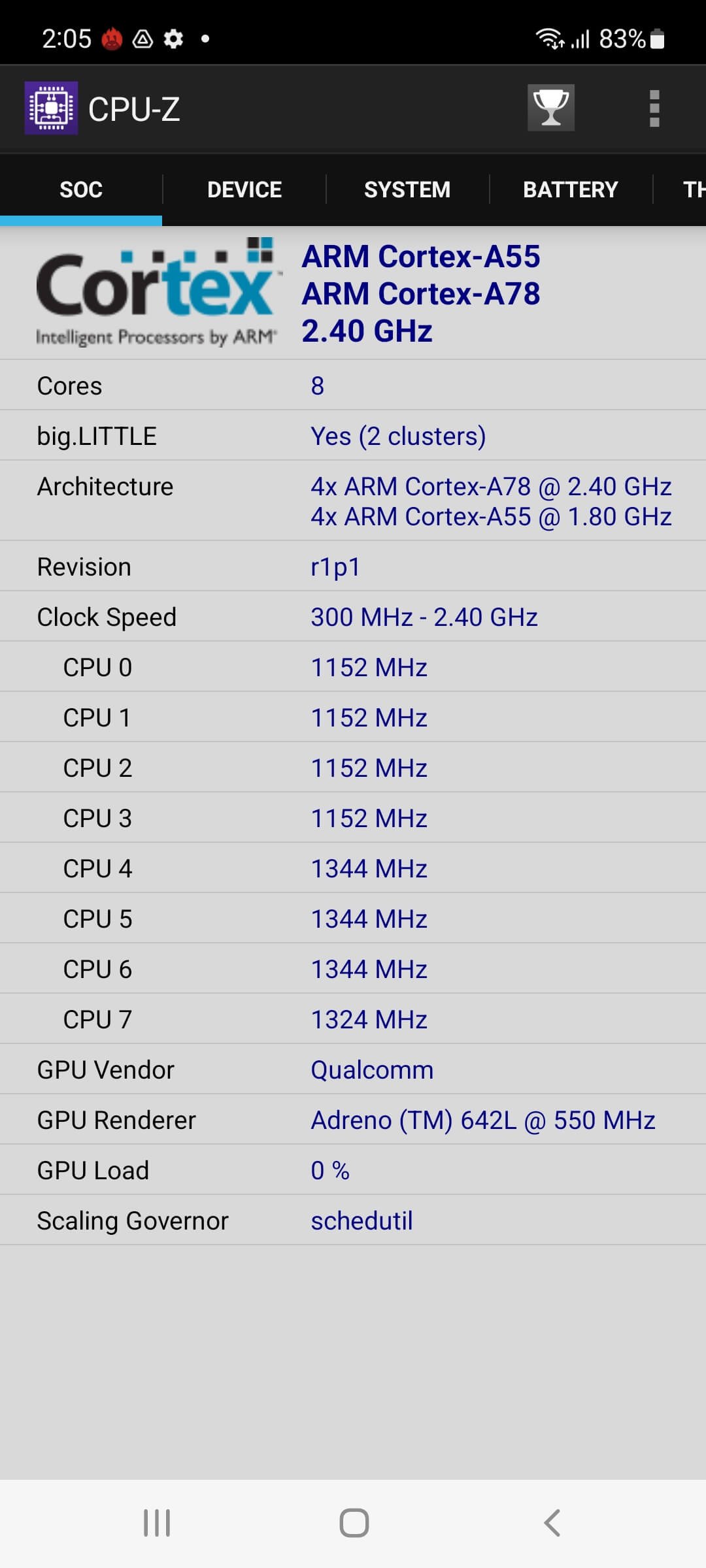Tap the Android home navigation button

[x=354, y=1523]
